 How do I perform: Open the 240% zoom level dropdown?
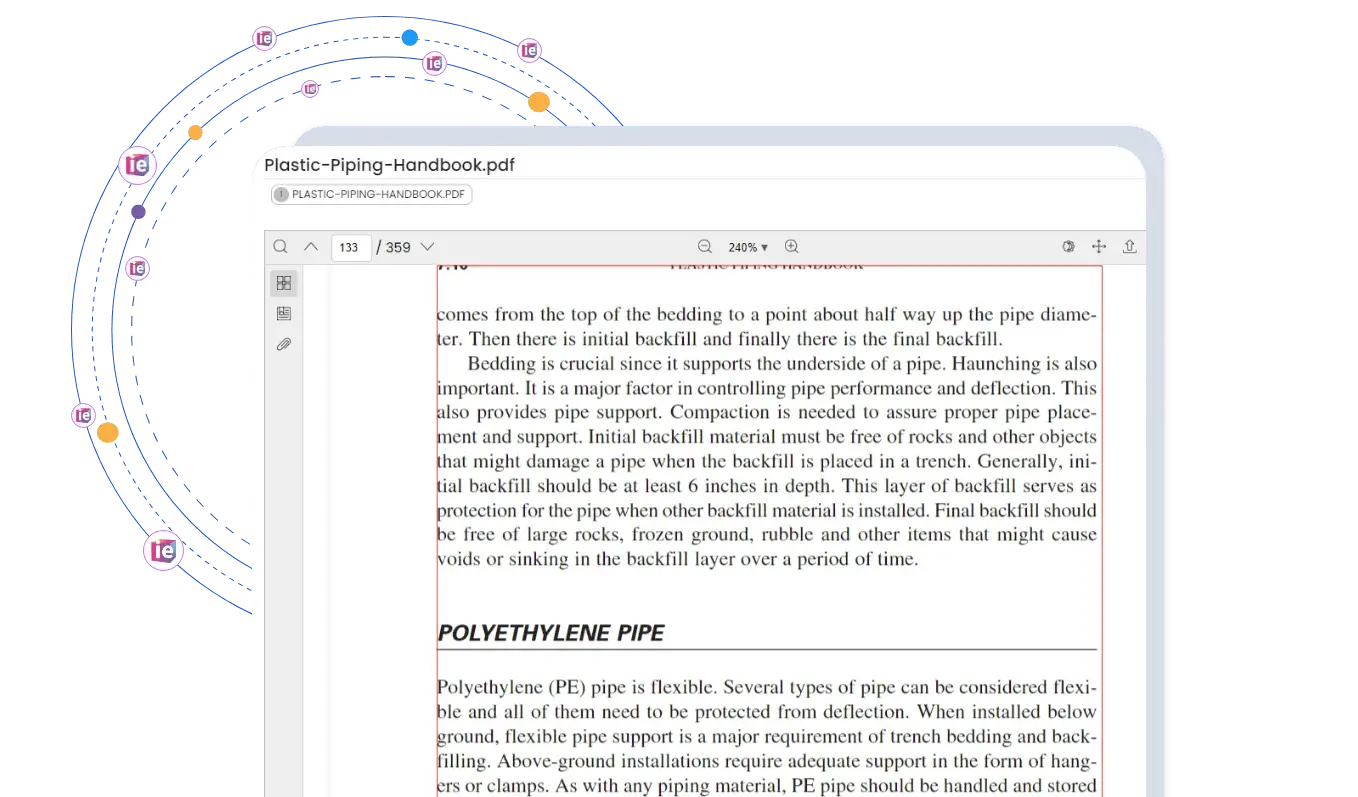pos(748,247)
